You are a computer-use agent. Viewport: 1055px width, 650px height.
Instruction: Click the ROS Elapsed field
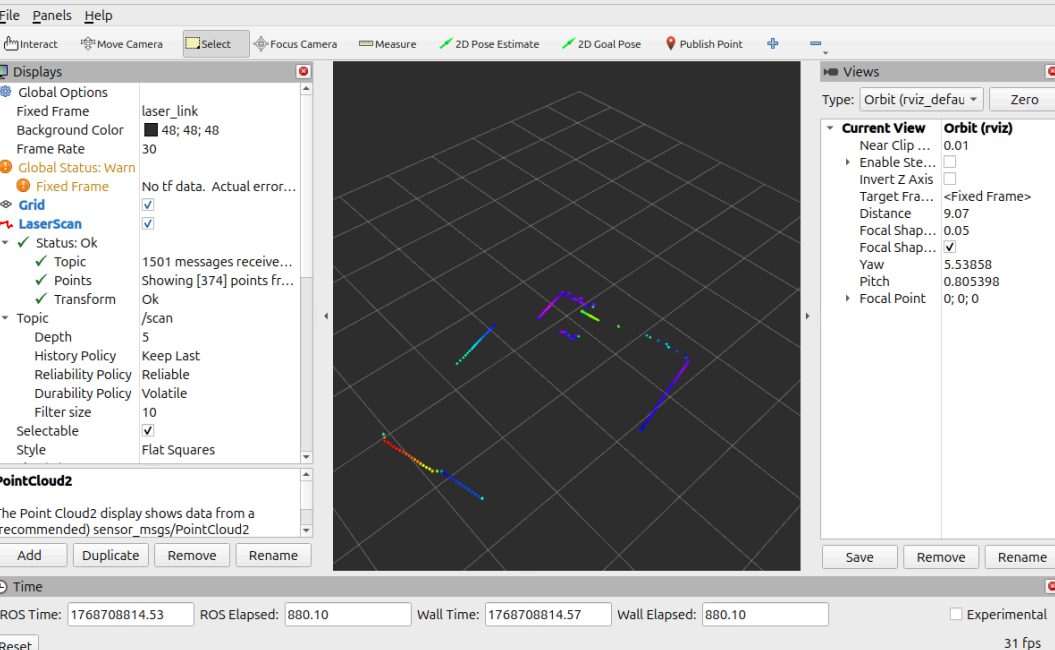coord(348,614)
